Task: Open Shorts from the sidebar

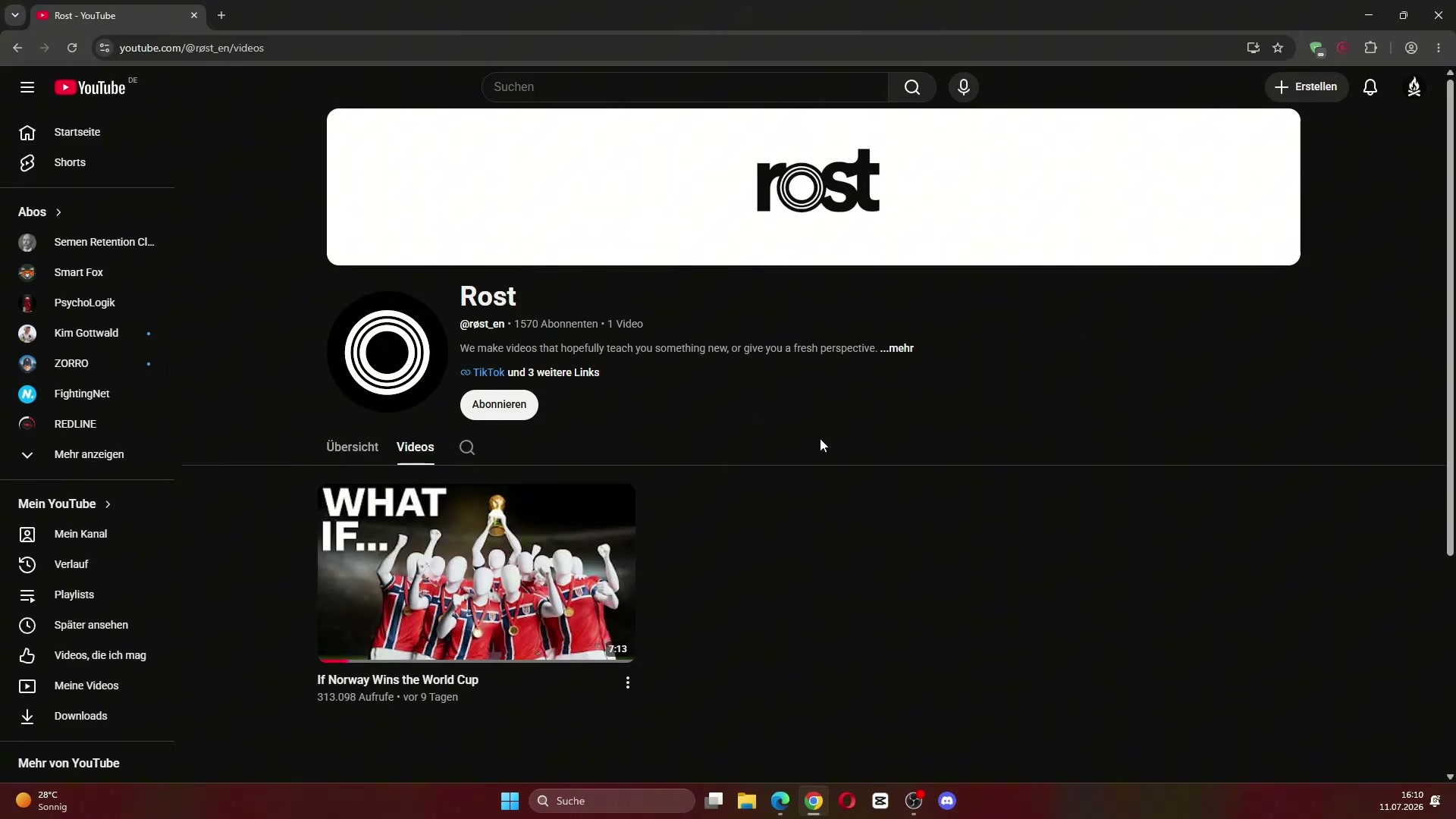Action: click(x=87, y=163)
